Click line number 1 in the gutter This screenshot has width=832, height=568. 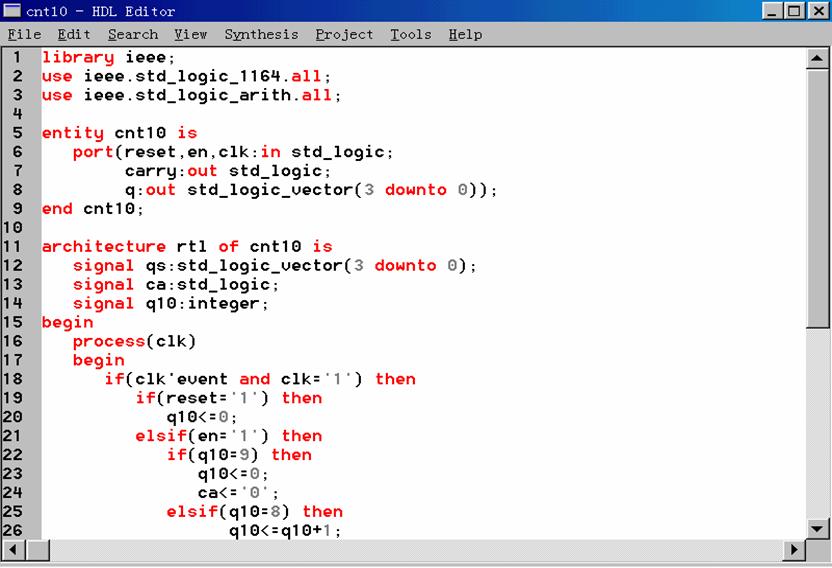pyautogui.click(x=18, y=57)
